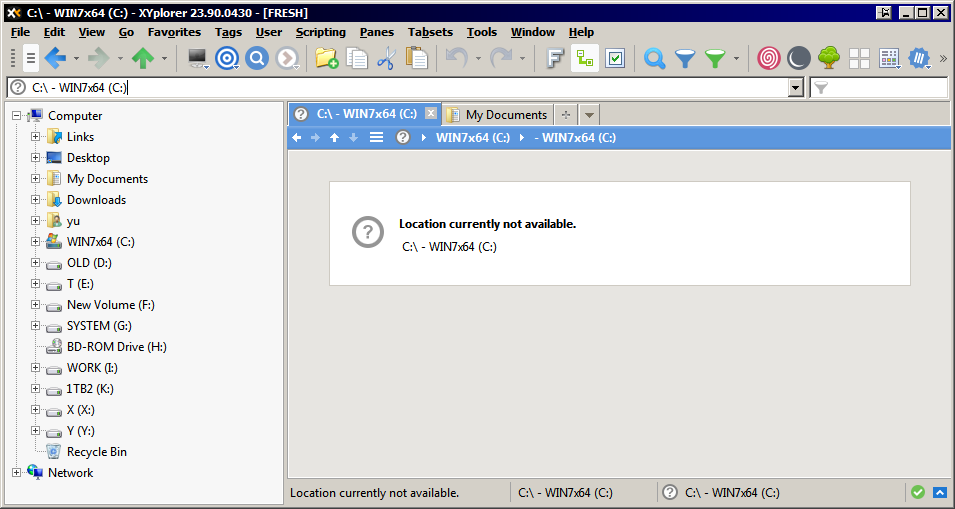Open the Favorites menu
Viewport: 955px width, 509px height.
pos(174,32)
